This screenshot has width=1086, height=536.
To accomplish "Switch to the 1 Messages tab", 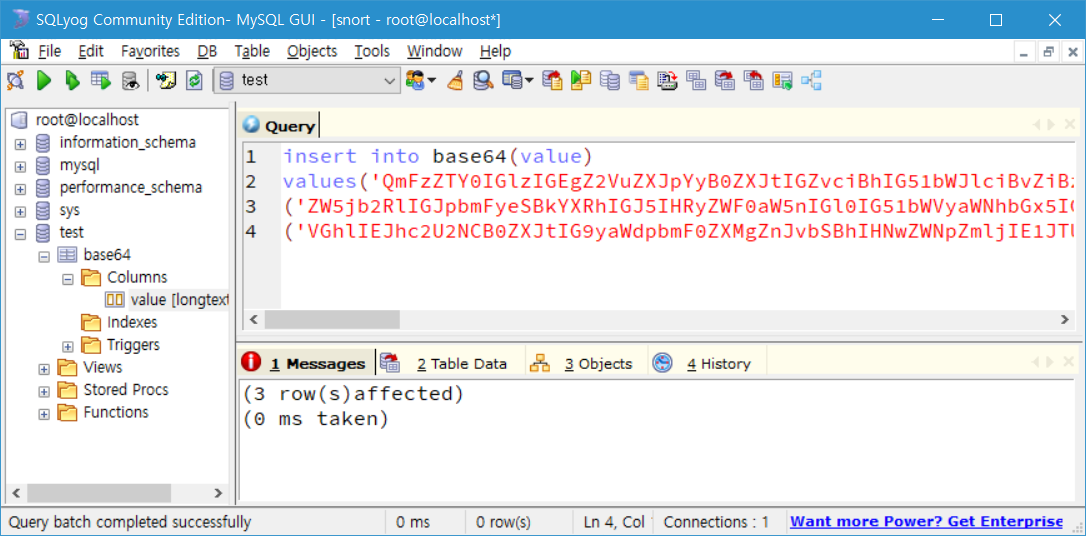I will [x=308, y=364].
